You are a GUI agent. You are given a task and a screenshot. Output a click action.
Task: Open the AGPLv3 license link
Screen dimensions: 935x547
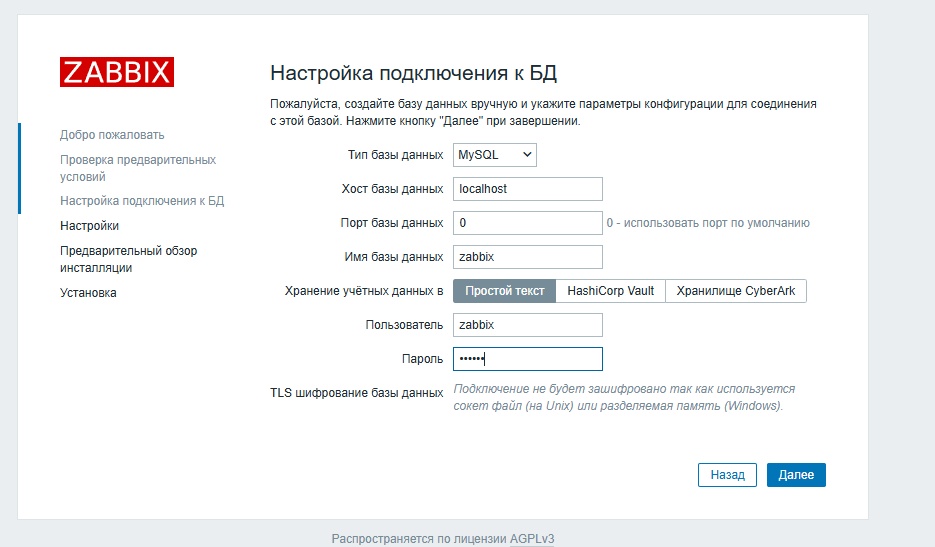[532, 539]
